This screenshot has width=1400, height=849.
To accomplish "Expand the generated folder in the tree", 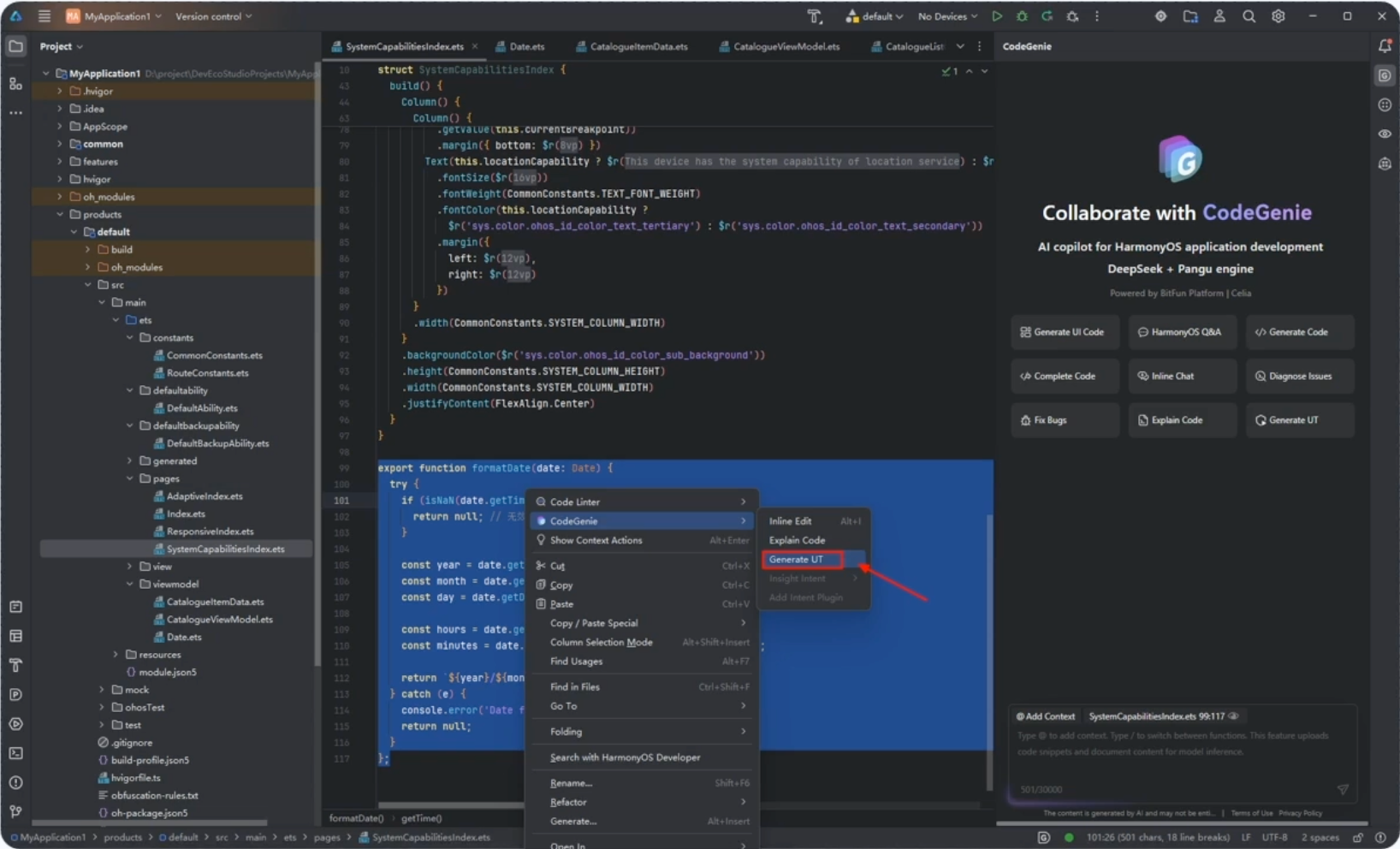I will pyautogui.click(x=130, y=460).
